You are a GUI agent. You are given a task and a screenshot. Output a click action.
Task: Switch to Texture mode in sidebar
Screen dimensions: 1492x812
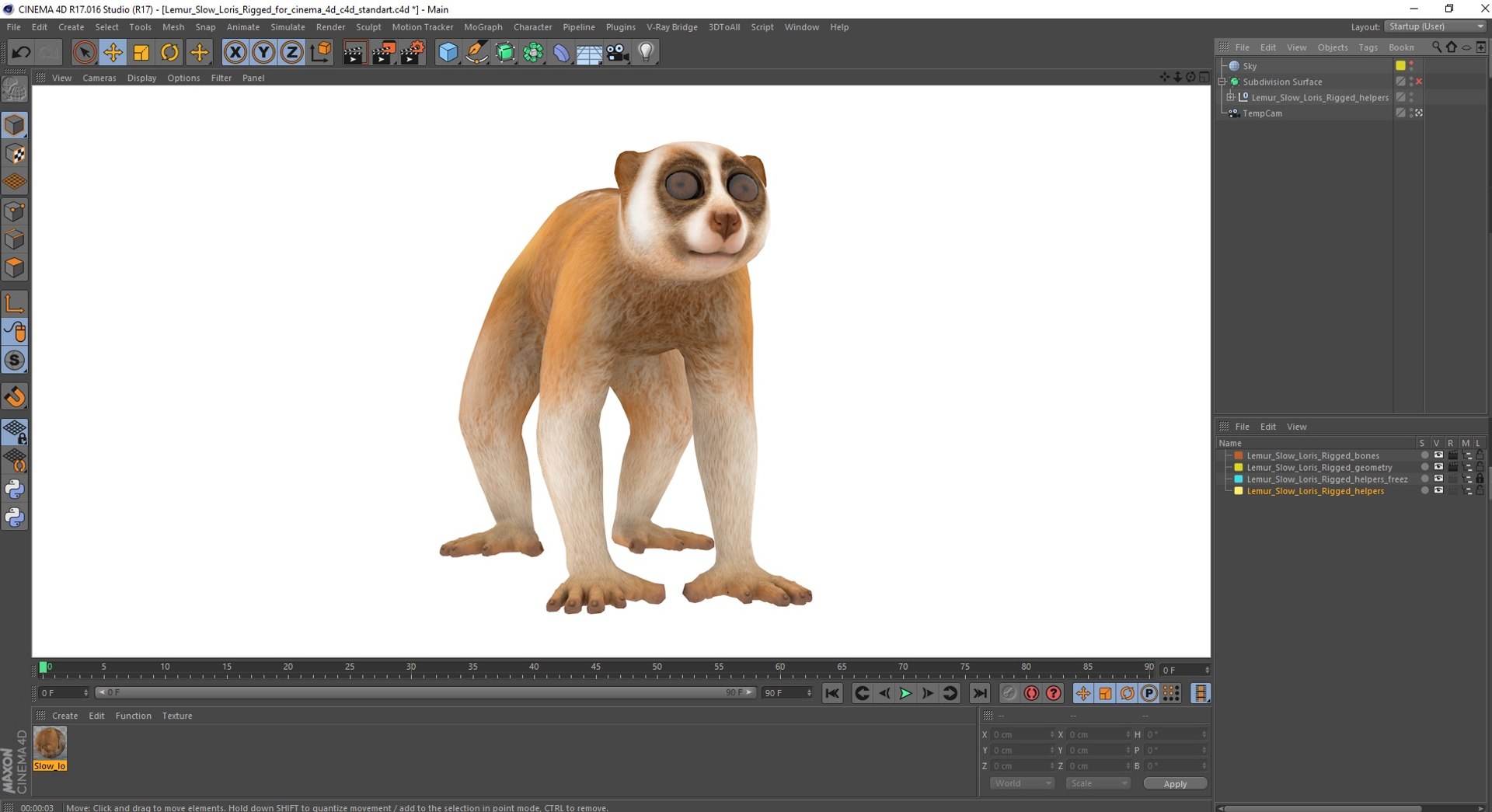[x=15, y=154]
